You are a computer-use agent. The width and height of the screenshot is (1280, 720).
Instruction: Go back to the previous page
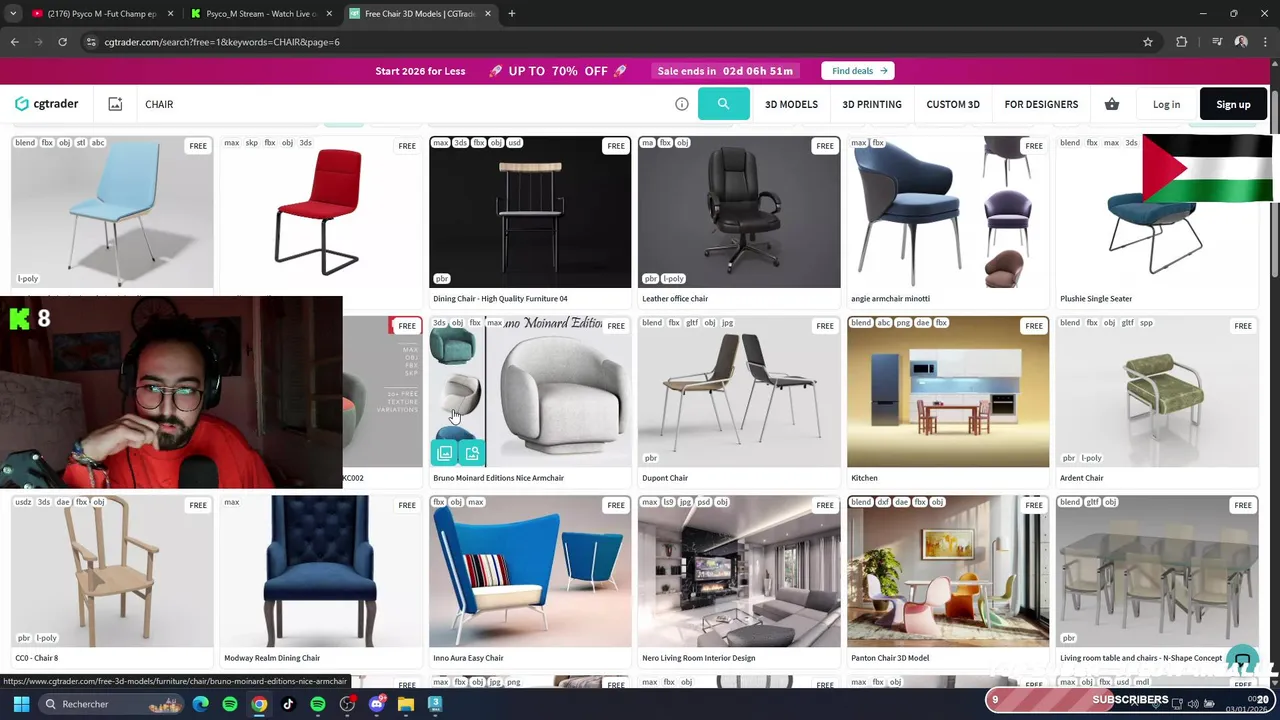click(14, 42)
